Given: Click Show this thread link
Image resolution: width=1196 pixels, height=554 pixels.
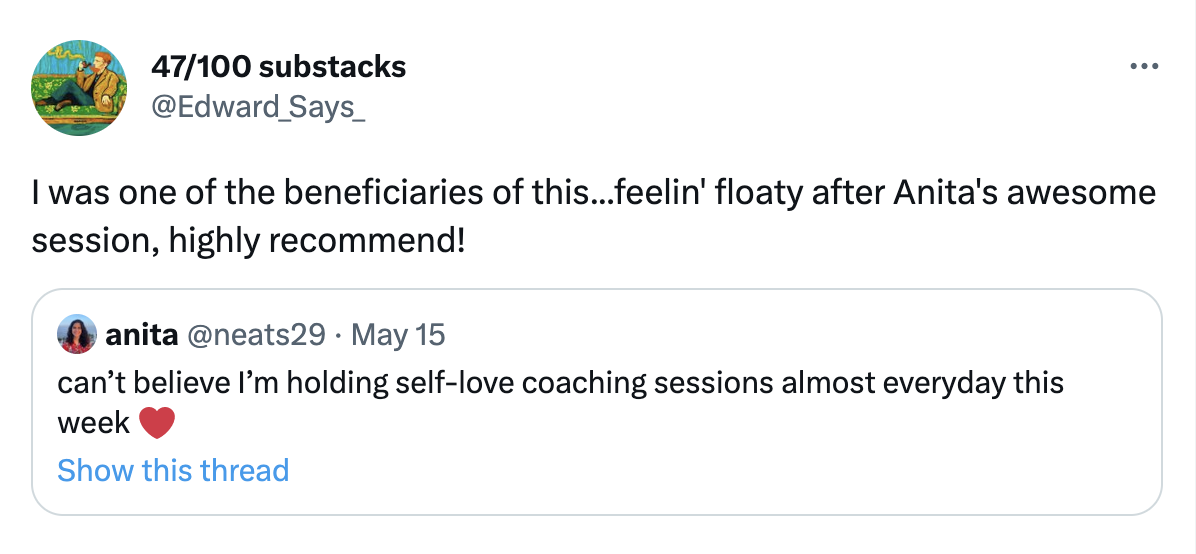Looking at the screenshot, I should 173,470.
